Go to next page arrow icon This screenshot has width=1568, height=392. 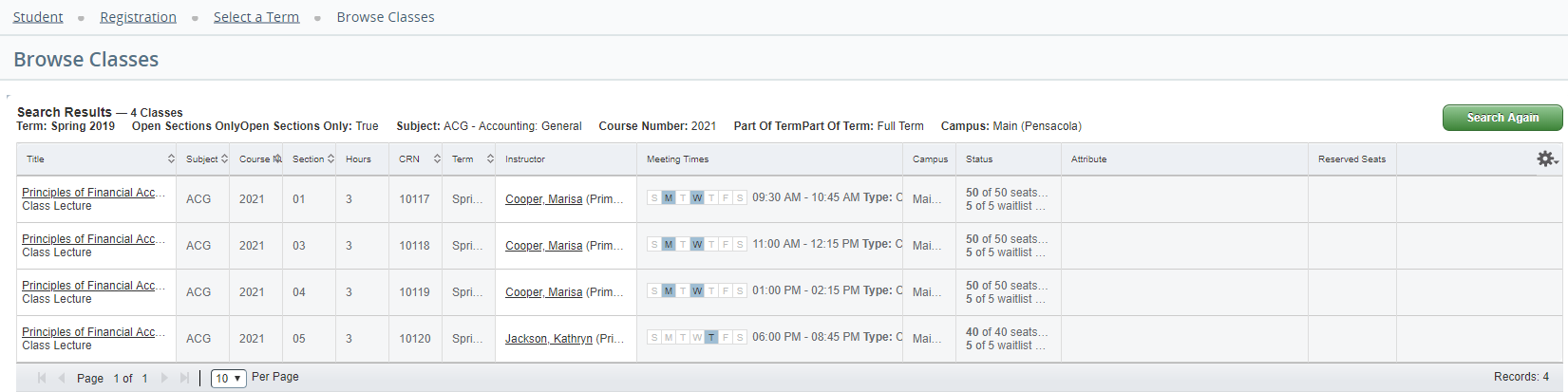point(164,378)
